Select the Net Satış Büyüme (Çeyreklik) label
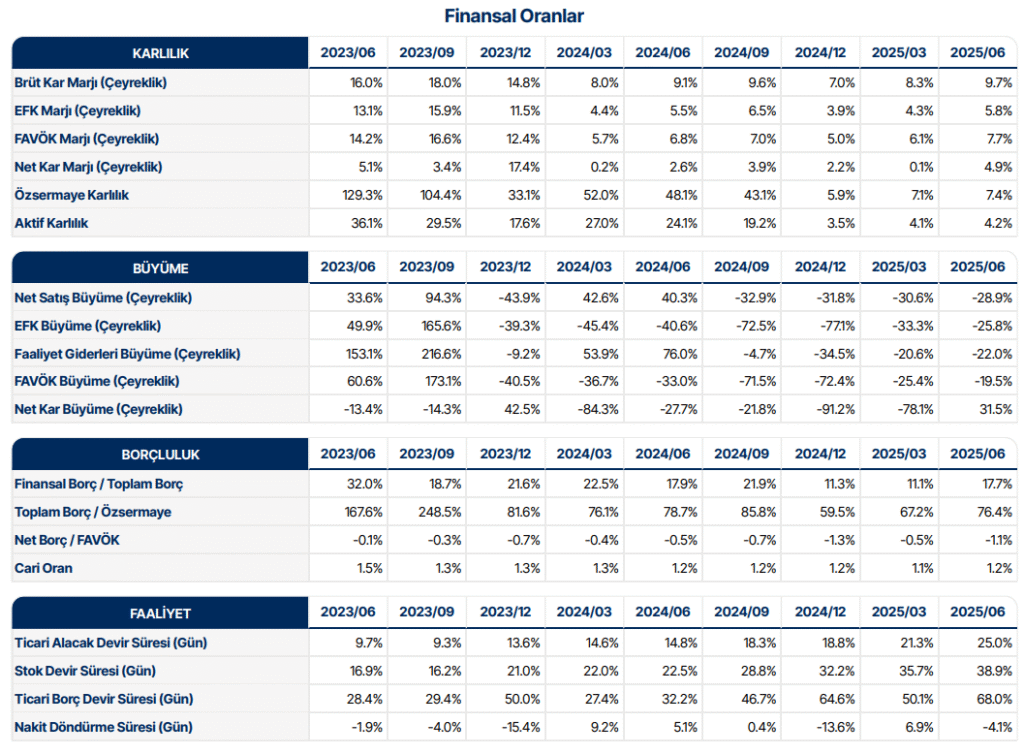 point(103,298)
